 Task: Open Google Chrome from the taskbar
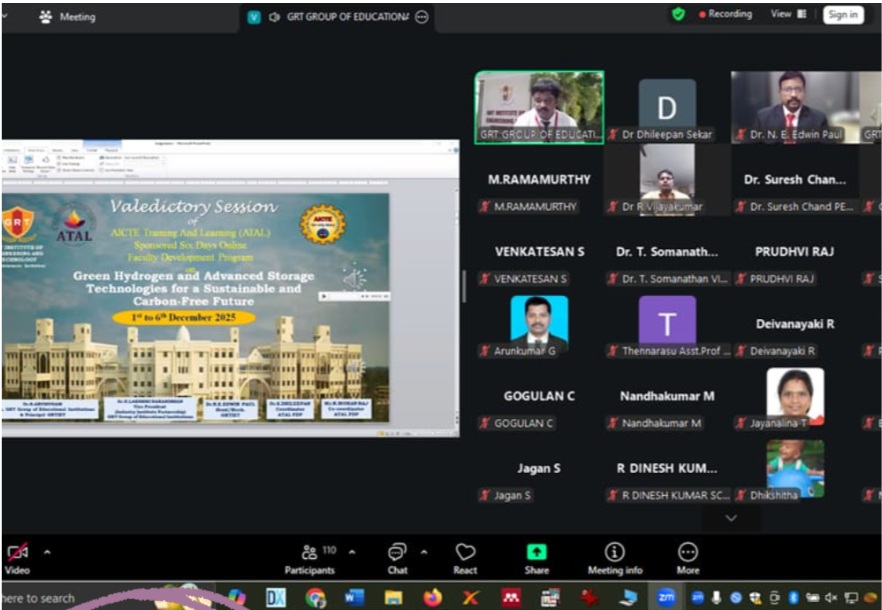[x=316, y=598]
